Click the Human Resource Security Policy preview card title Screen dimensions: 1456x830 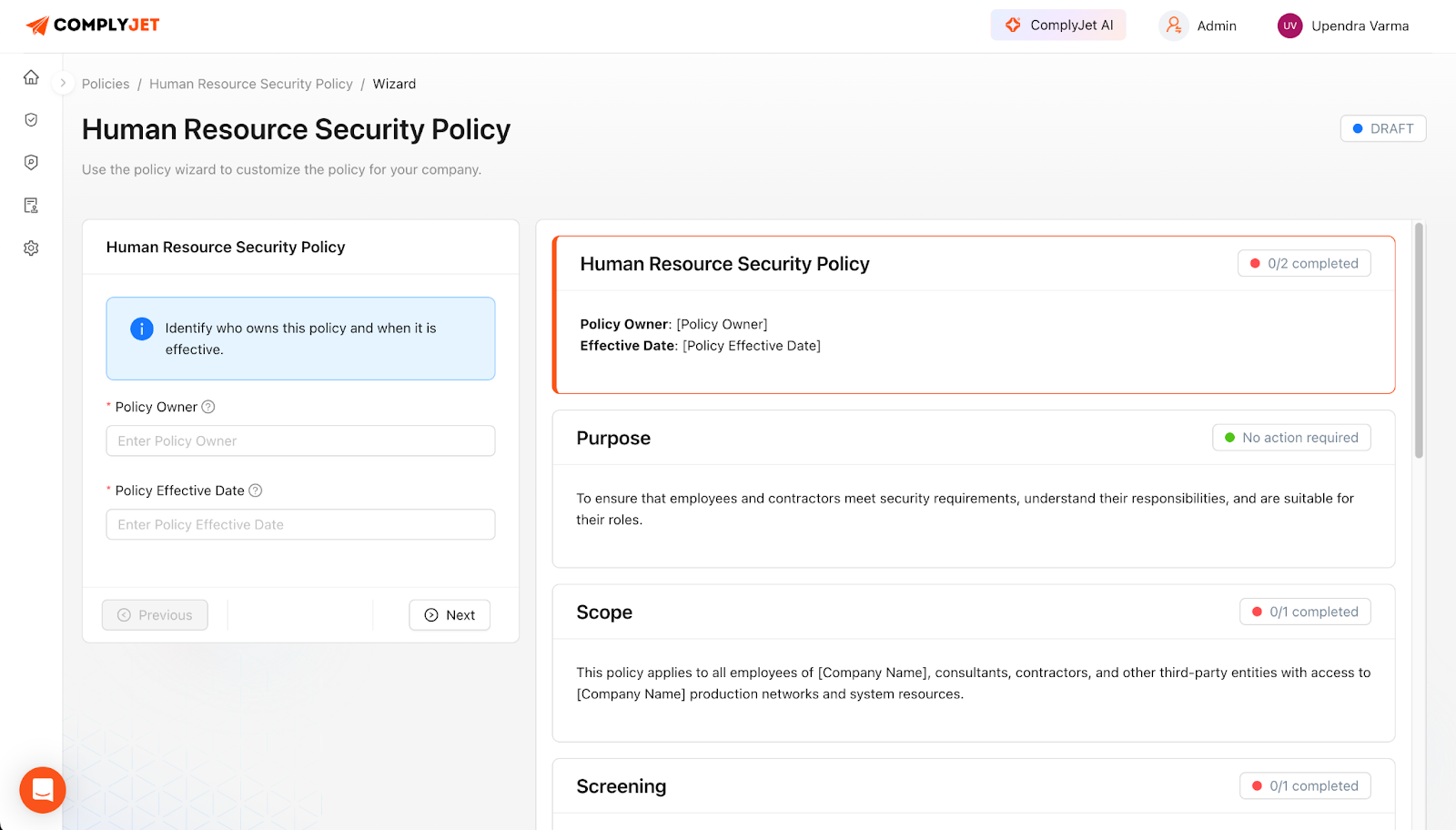724,264
